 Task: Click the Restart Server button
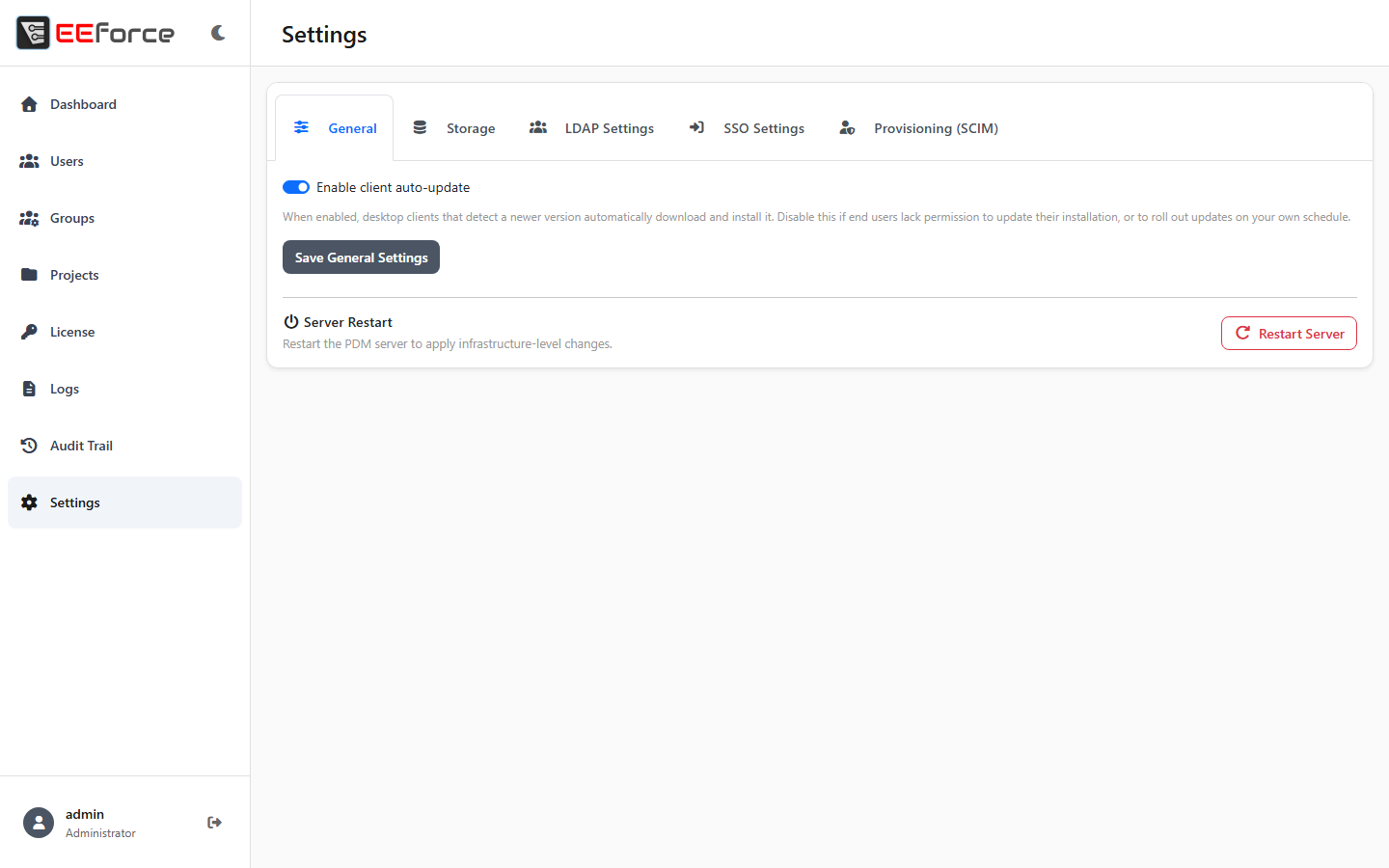pyautogui.click(x=1289, y=334)
